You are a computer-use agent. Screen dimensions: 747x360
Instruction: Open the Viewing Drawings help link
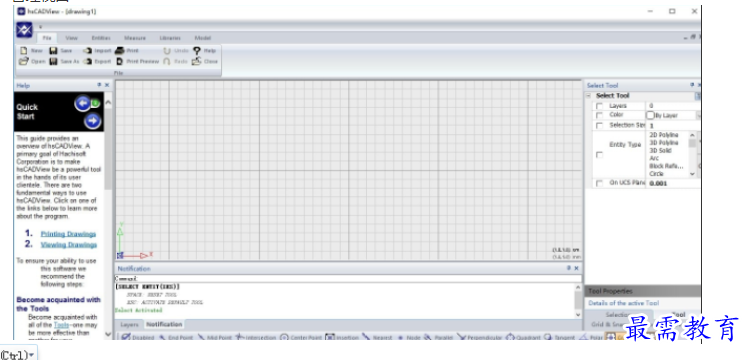coord(69,245)
